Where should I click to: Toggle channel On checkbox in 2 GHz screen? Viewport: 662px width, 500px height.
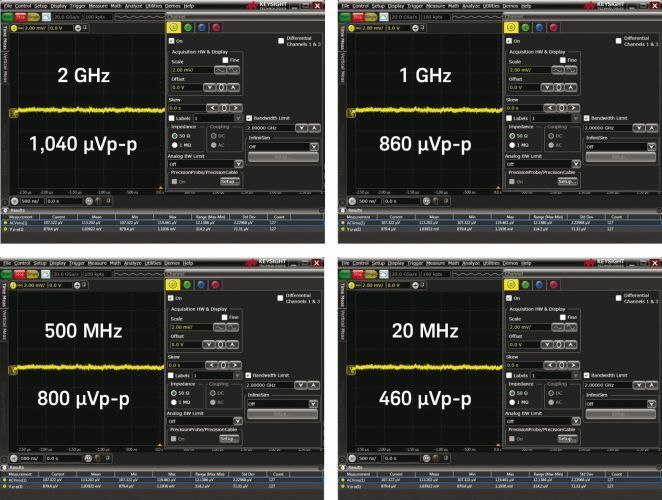[x=171, y=41]
